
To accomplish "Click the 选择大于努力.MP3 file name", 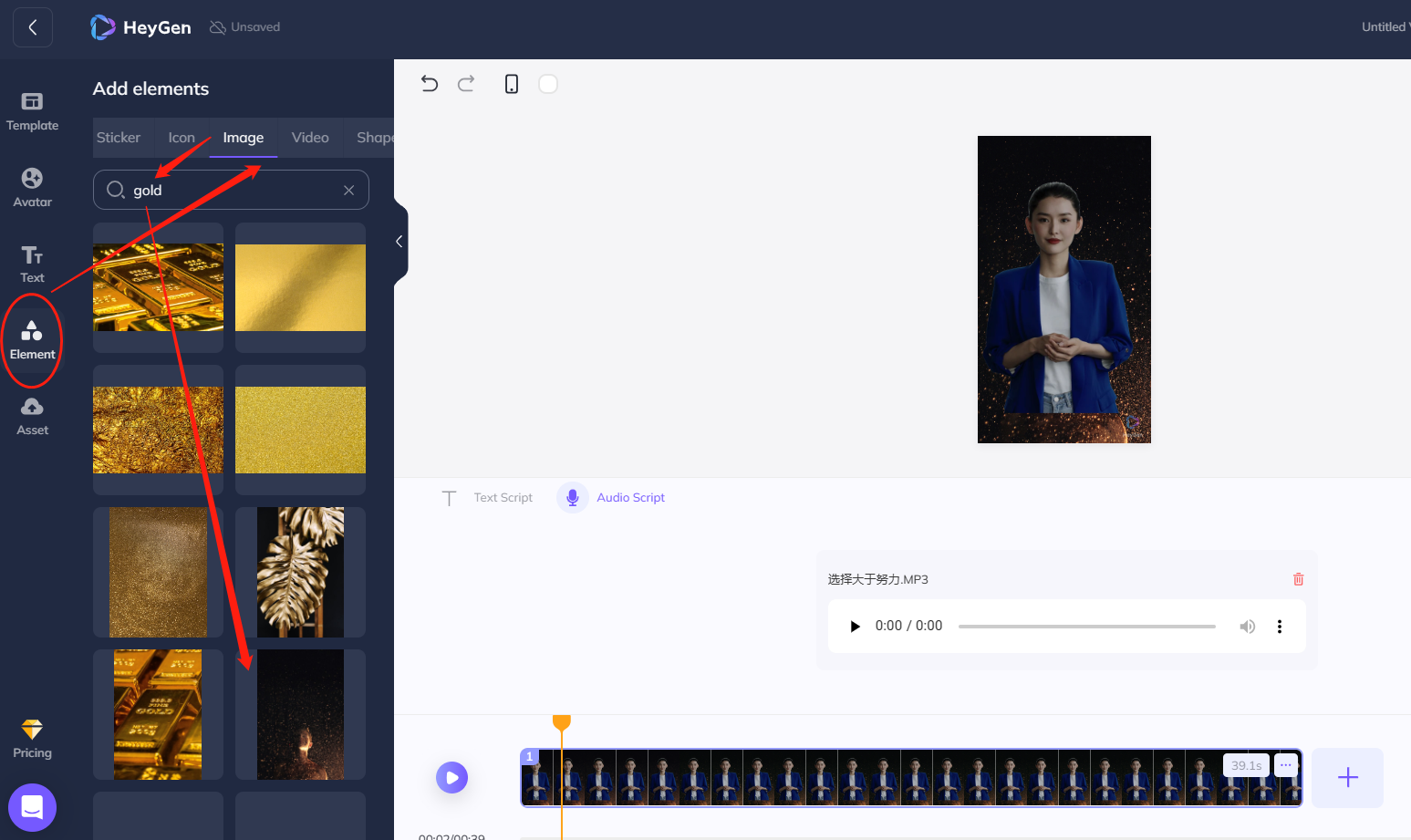I will point(877,579).
